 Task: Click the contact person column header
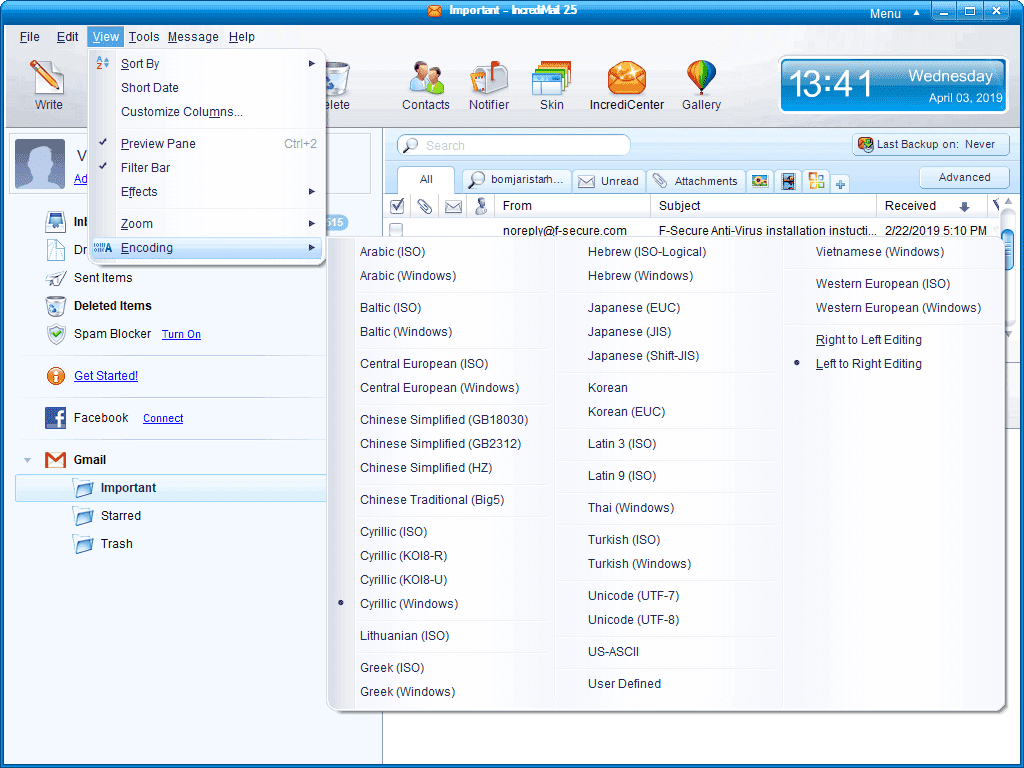[481, 206]
